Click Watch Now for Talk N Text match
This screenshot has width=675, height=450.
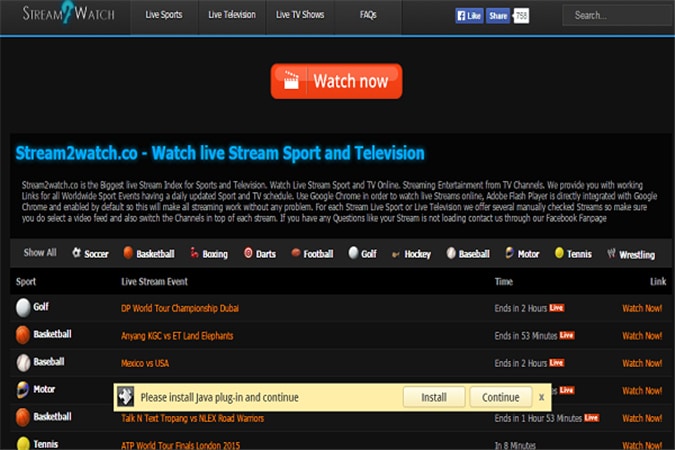[642, 418]
